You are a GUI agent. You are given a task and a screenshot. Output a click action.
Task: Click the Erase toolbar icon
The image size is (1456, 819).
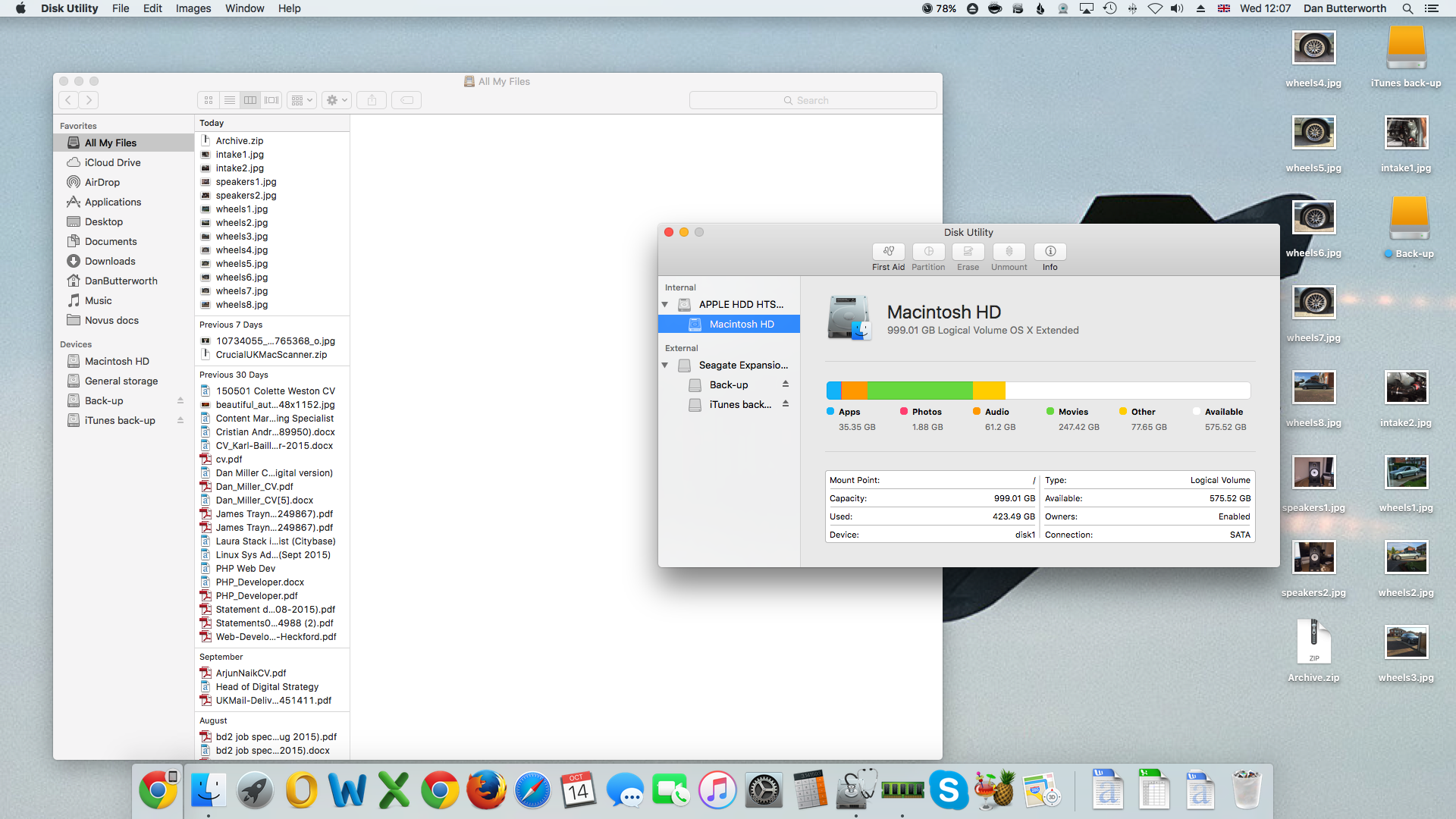pyautogui.click(x=968, y=252)
